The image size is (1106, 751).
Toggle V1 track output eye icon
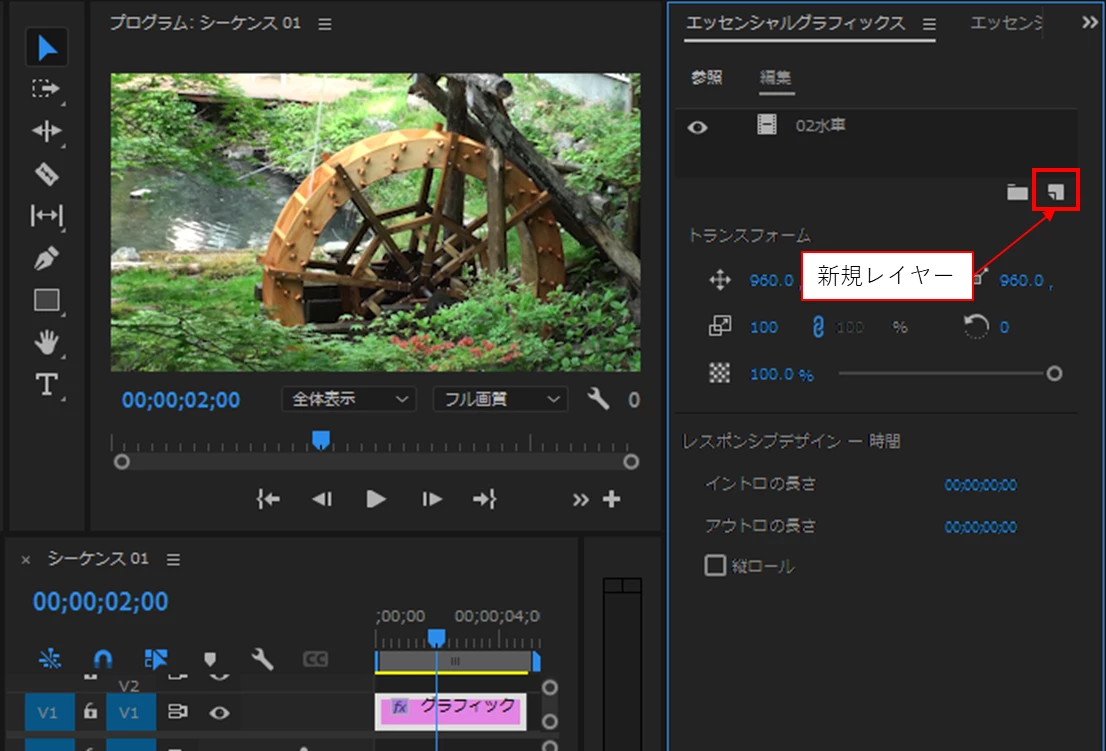(219, 713)
